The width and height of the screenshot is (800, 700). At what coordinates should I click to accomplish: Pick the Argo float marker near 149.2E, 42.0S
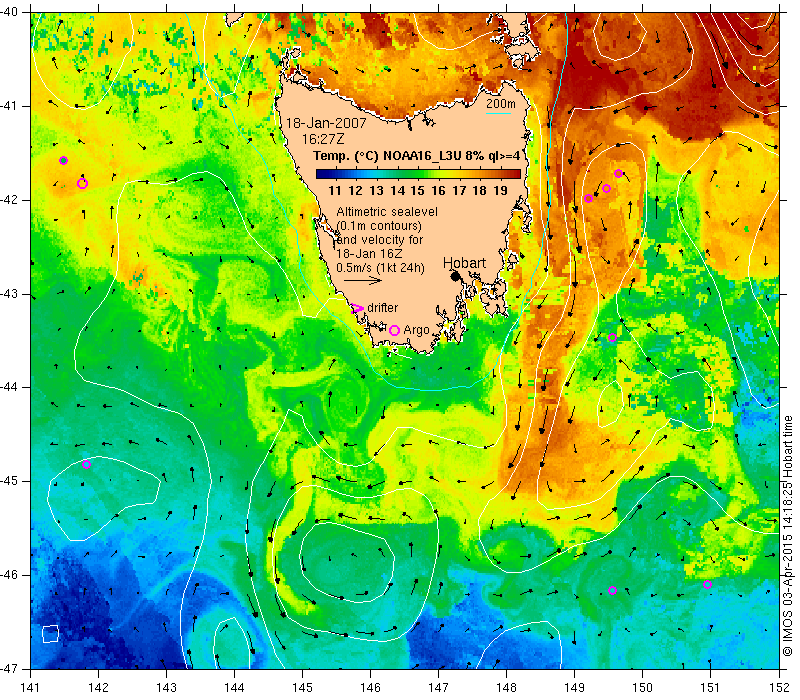(x=588, y=198)
